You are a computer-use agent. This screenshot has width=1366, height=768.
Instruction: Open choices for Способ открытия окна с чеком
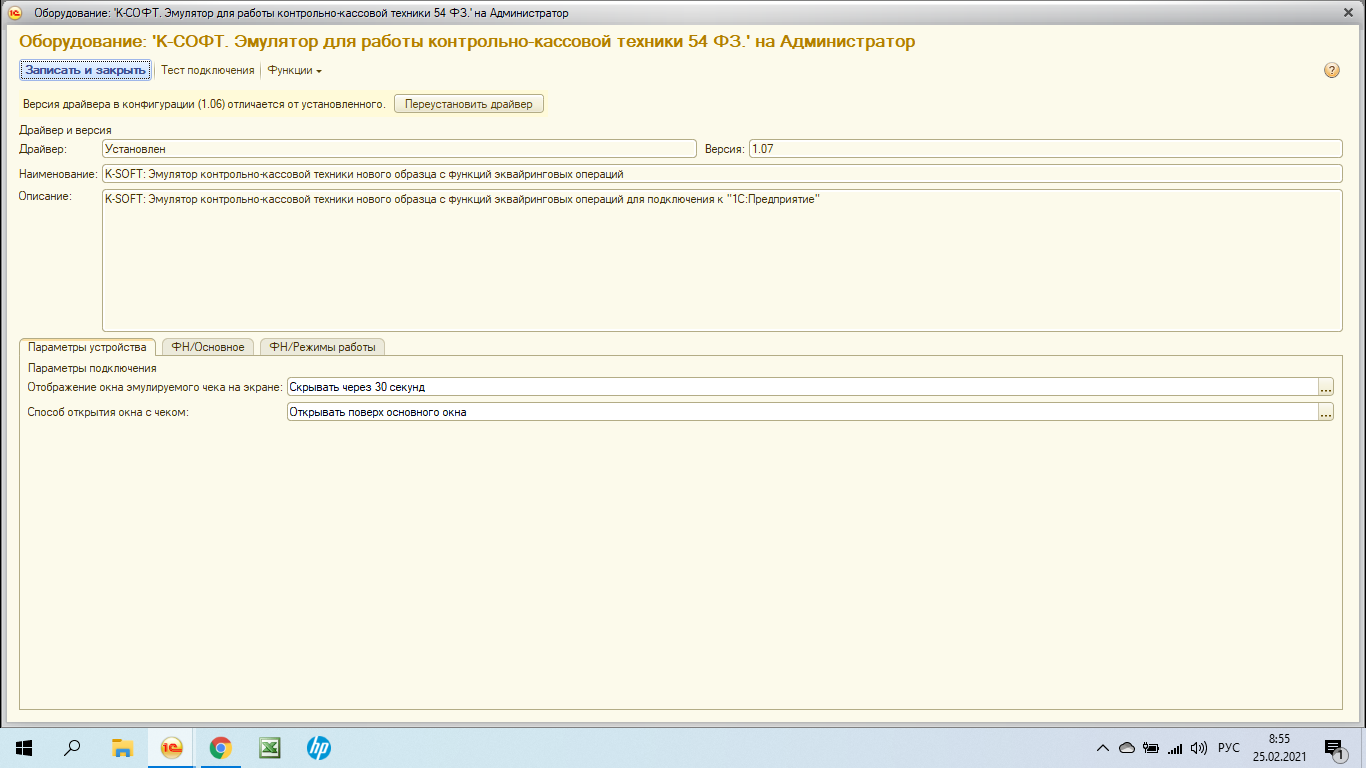1326,411
